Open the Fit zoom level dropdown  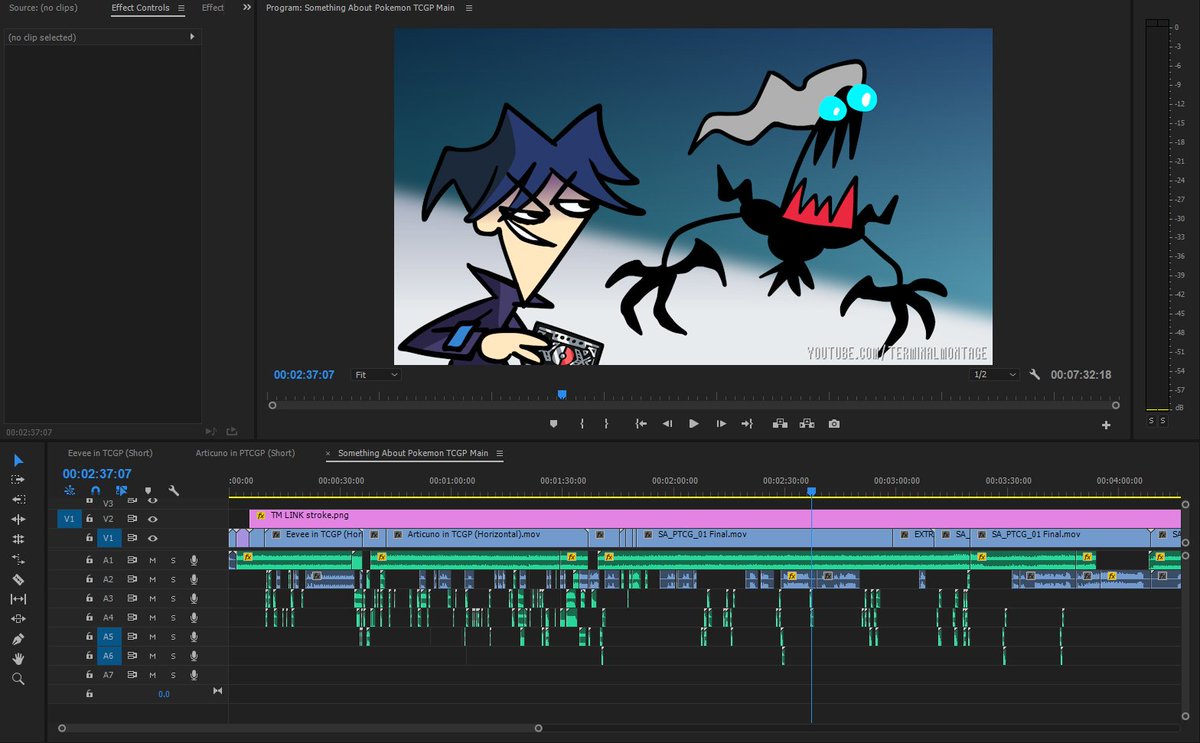pyautogui.click(x=376, y=373)
